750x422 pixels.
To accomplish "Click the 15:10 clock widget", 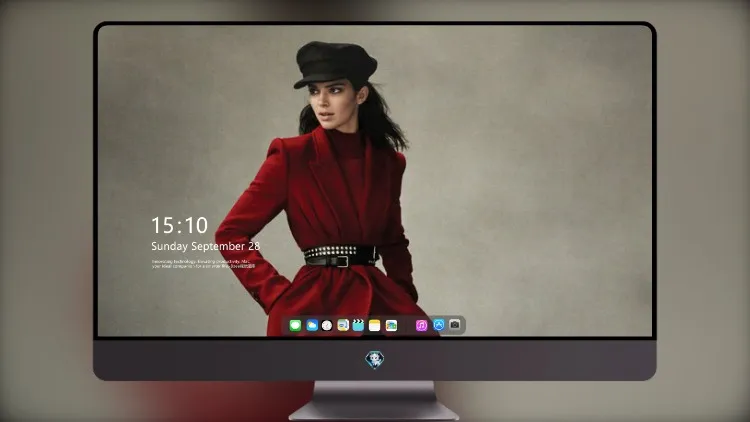I will click(x=179, y=225).
